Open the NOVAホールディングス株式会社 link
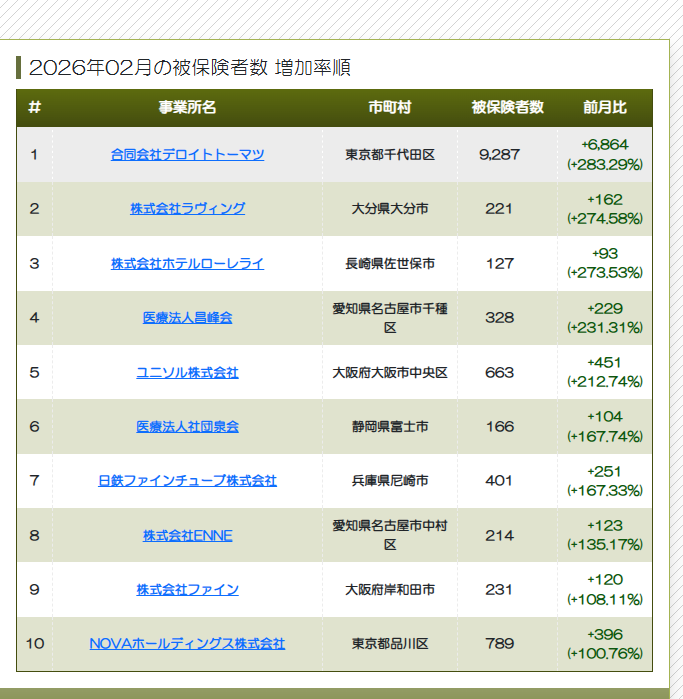 pos(187,644)
